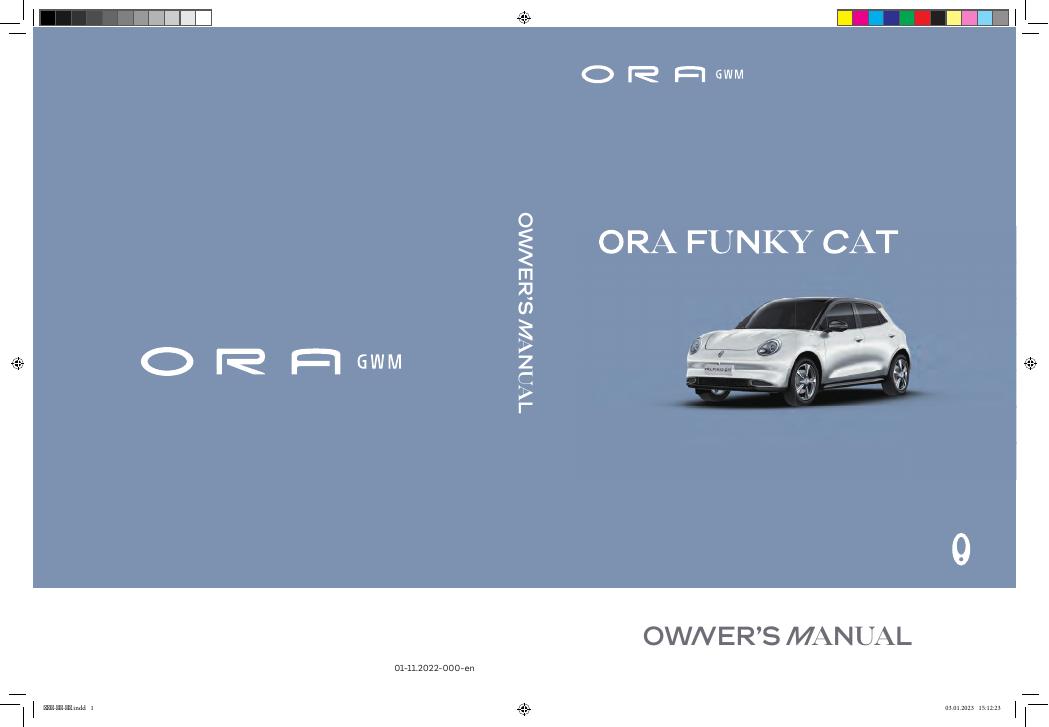Click the small ORA GWM logo at the top
The height and width of the screenshot is (727, 1049).
(662, 73)
